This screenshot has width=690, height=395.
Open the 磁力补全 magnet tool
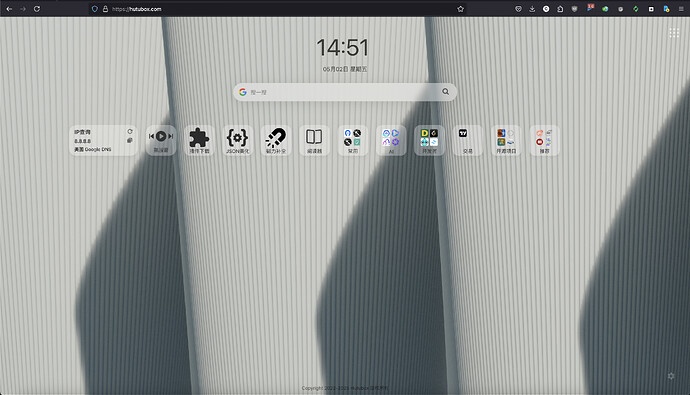coord(276,140)
